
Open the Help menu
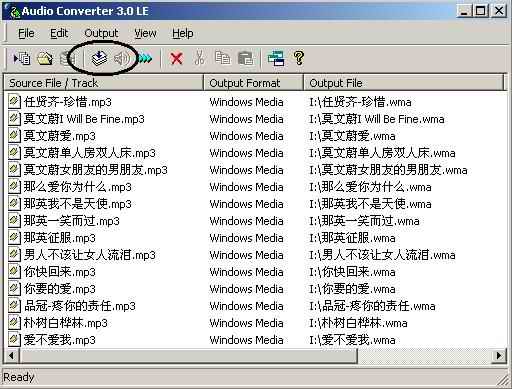pyautogui.click(x=183, y=33)
